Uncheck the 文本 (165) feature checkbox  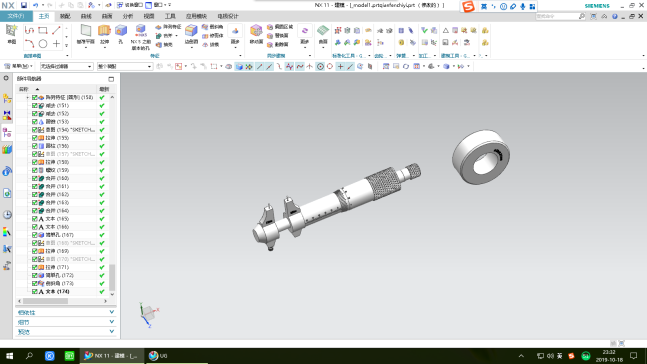pos(35,219)
